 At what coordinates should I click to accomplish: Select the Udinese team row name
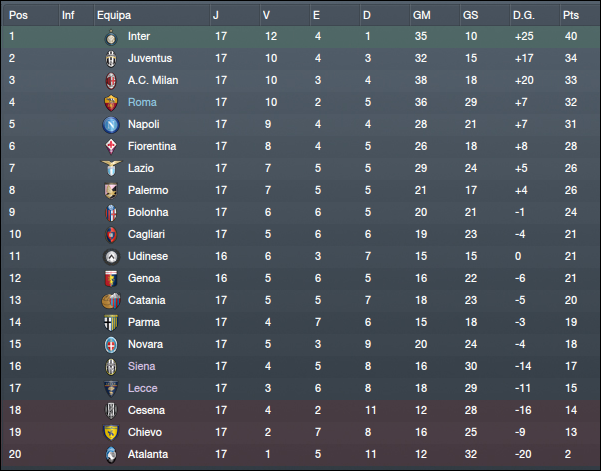tap(148, 257)
